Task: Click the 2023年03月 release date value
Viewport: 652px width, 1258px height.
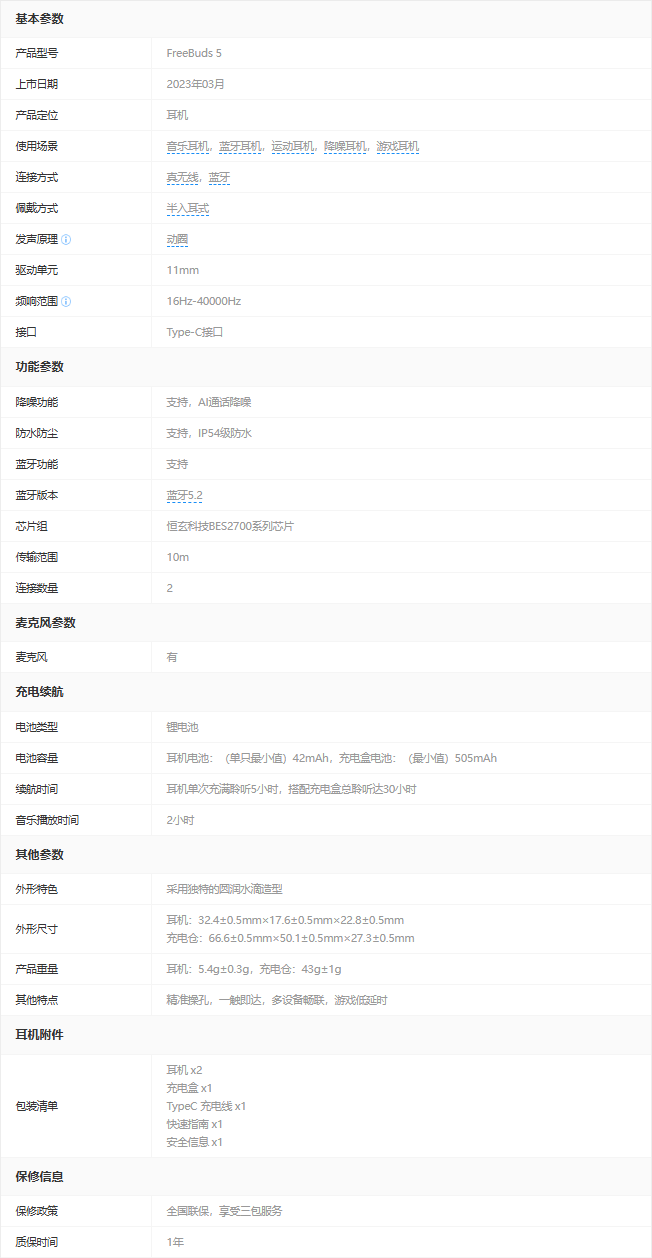Action: [196, 84]
